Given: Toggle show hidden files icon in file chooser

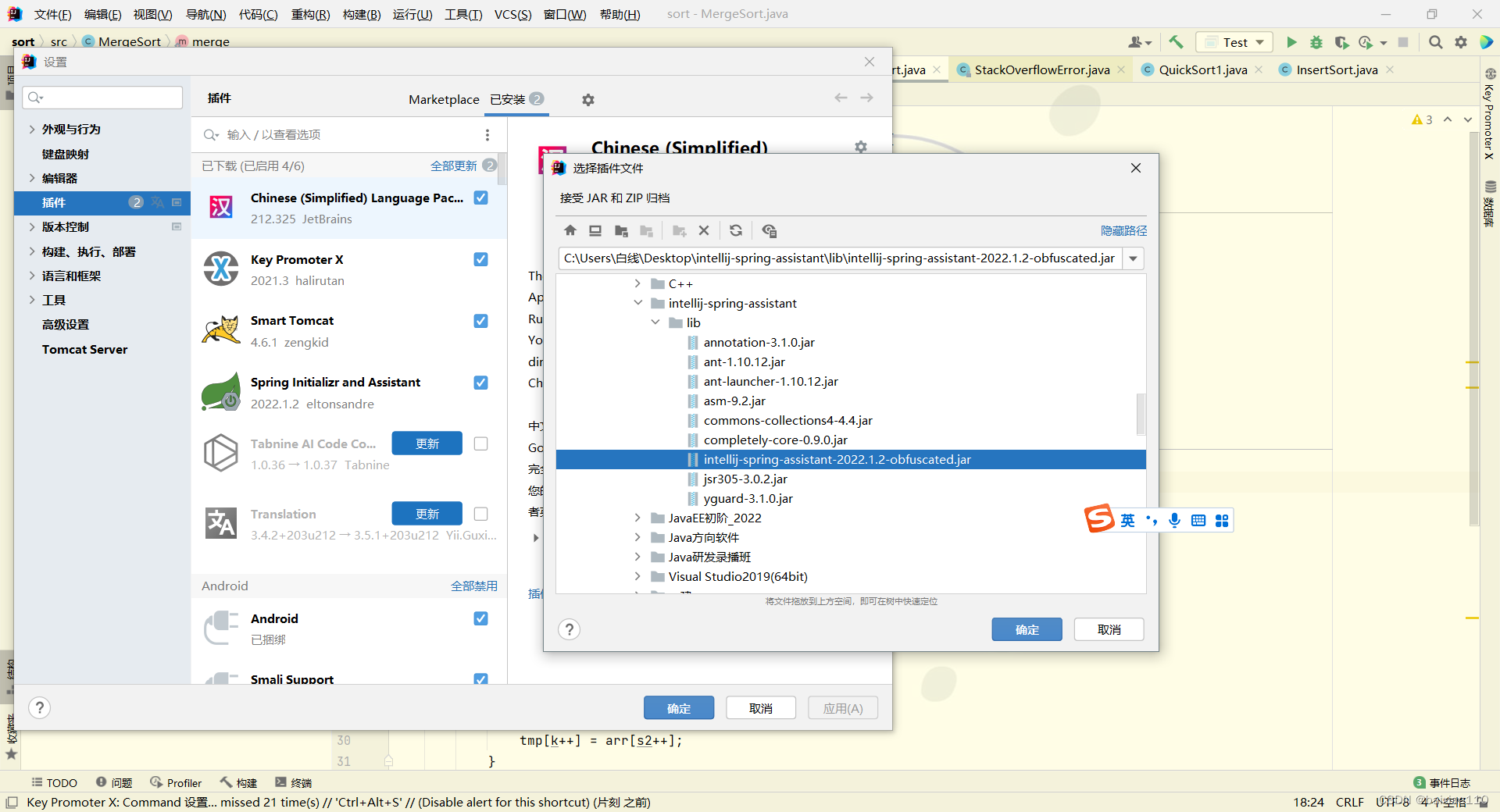Looking at the screenshot, I should click(770, 230).
